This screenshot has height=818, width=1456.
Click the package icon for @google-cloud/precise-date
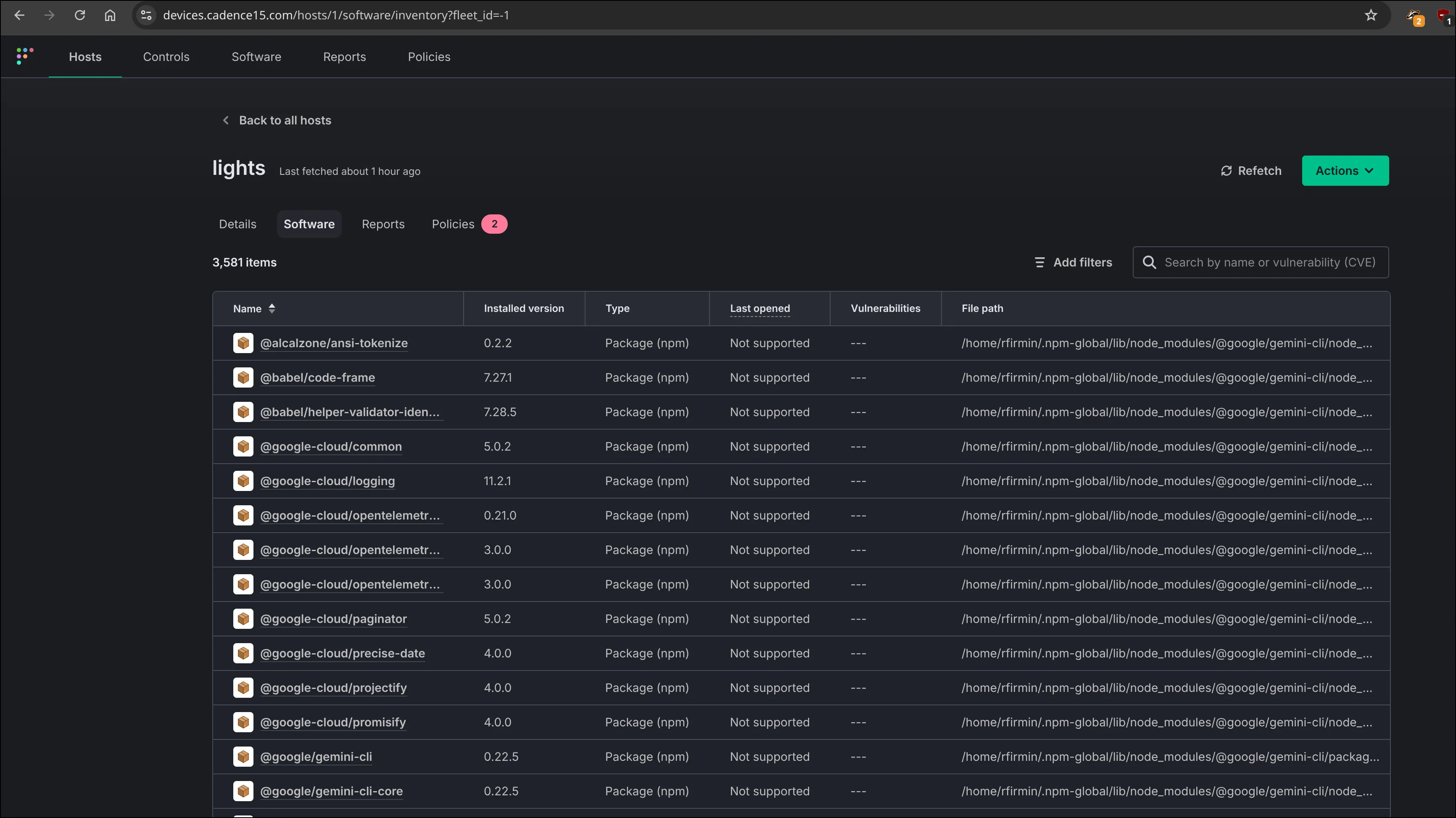point(243,654)
